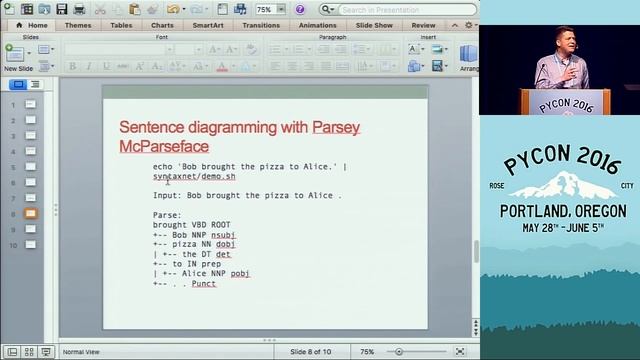Viewport: 640px width, 360px height.
Task: Click the red font color button
Action: (x=222, y=66)
